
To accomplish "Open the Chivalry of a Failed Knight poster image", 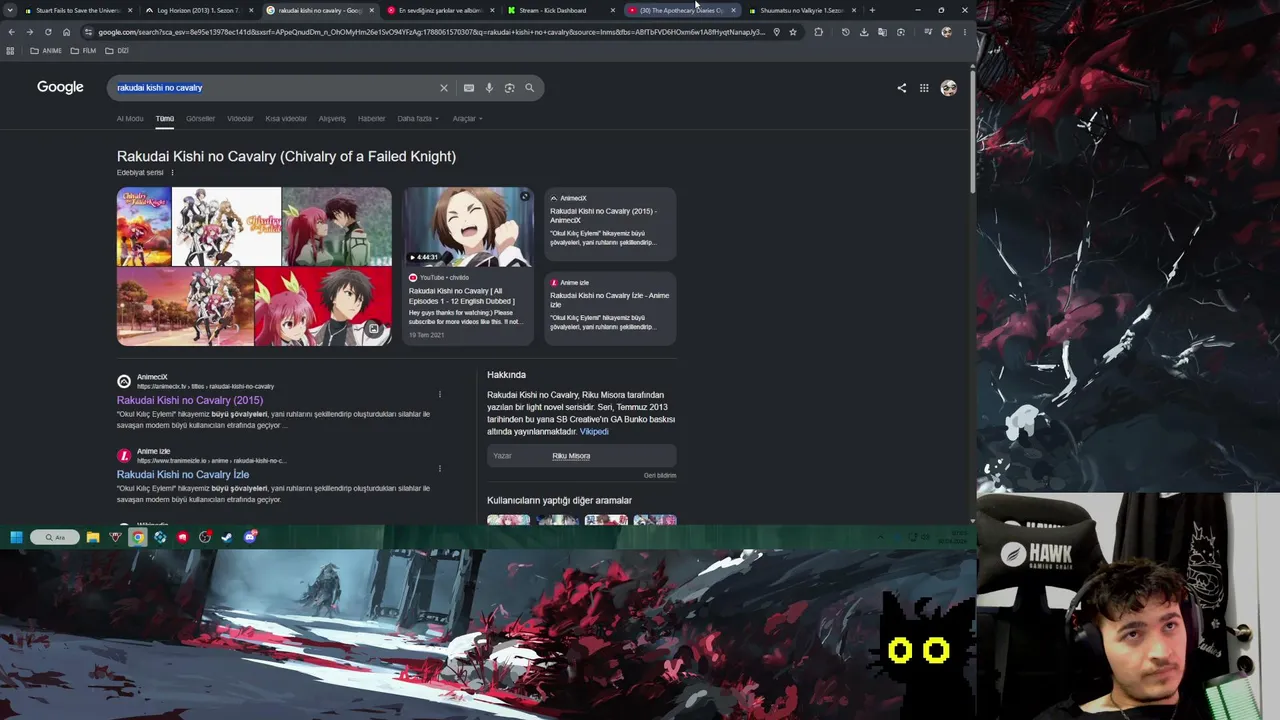I will pyautogui.click(x=144, y=226).
